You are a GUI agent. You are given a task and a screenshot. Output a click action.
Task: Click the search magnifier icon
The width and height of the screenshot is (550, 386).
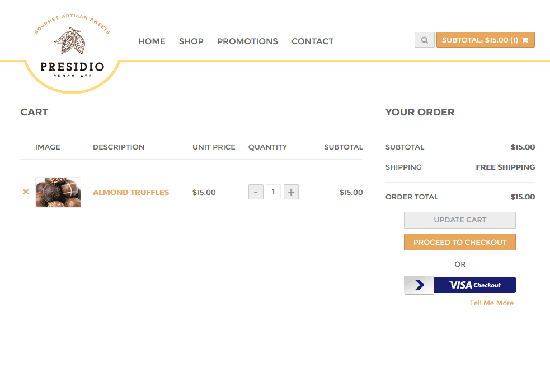[x=424, y=40]
